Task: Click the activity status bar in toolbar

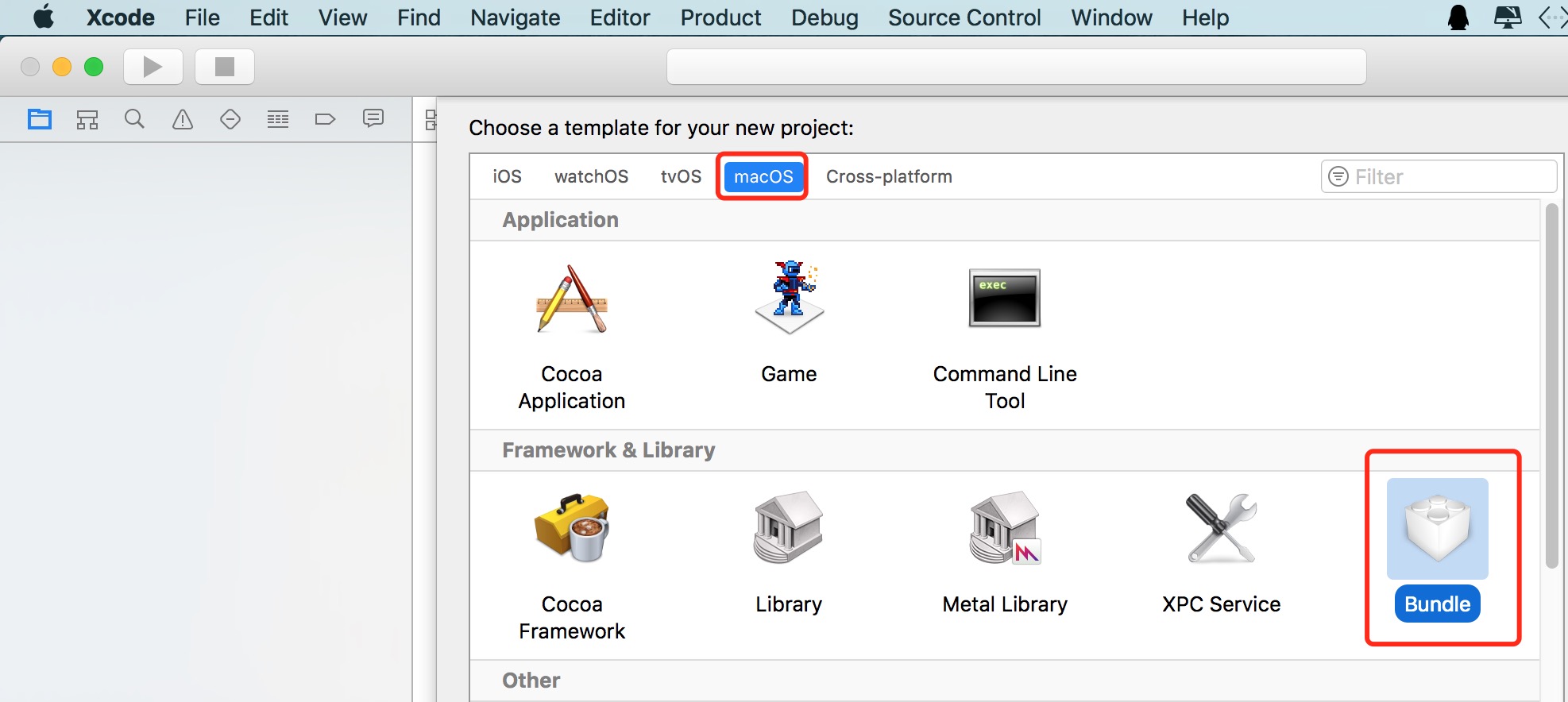Action: pyautogui.click(x=1017, y=67)
